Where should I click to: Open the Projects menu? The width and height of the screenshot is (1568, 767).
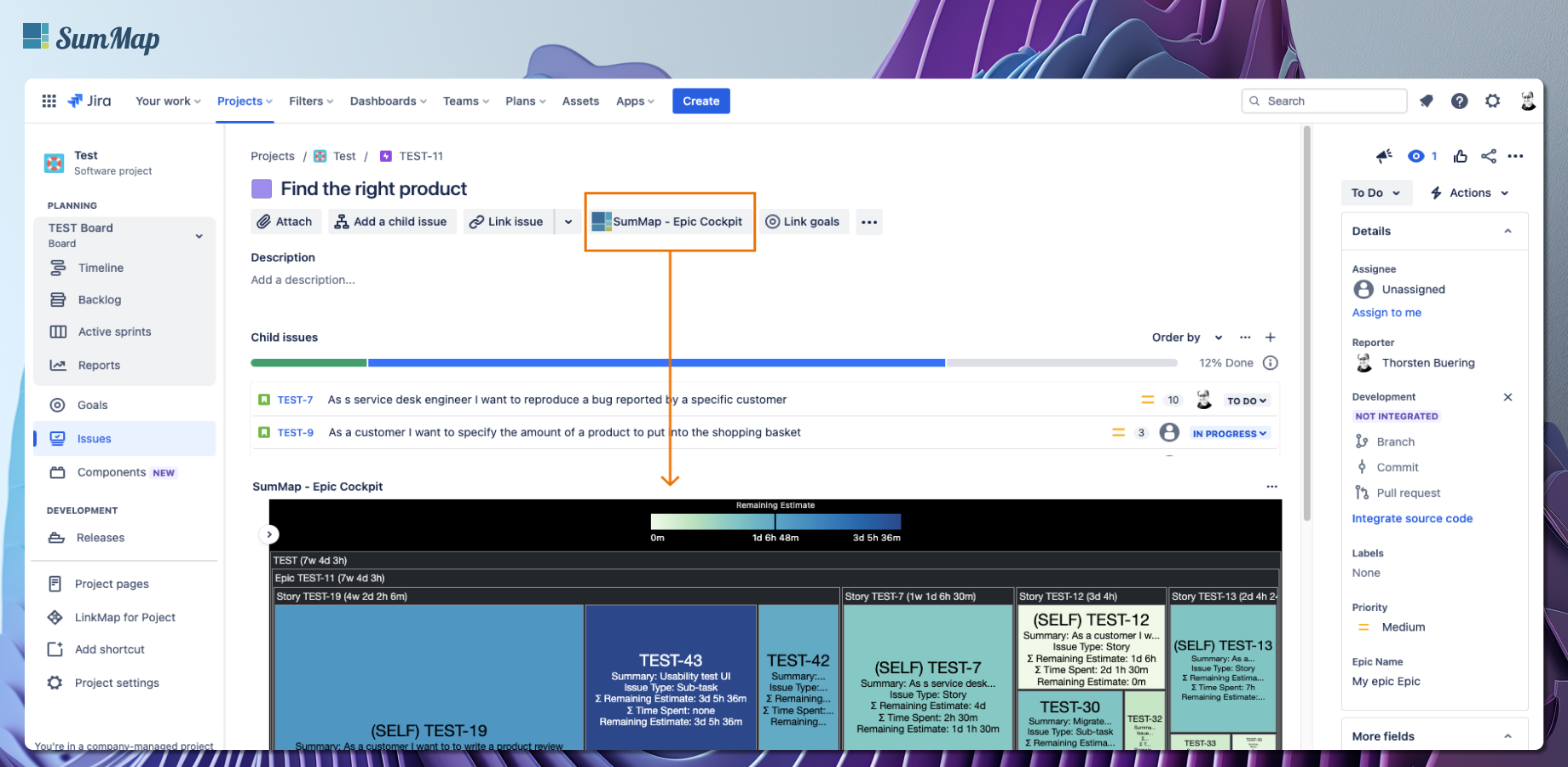[x=245, y=101]
